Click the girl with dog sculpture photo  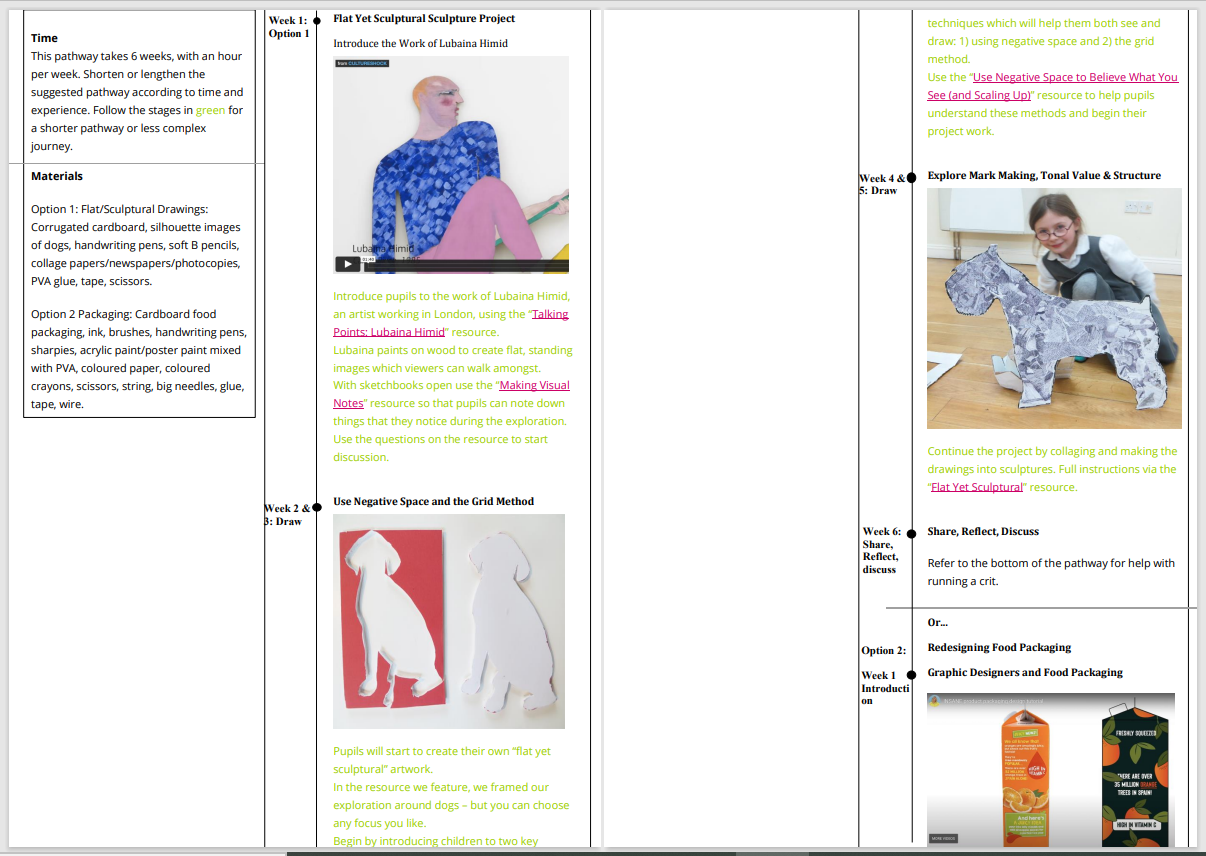pyautogui.click(x=1053, y=308)
